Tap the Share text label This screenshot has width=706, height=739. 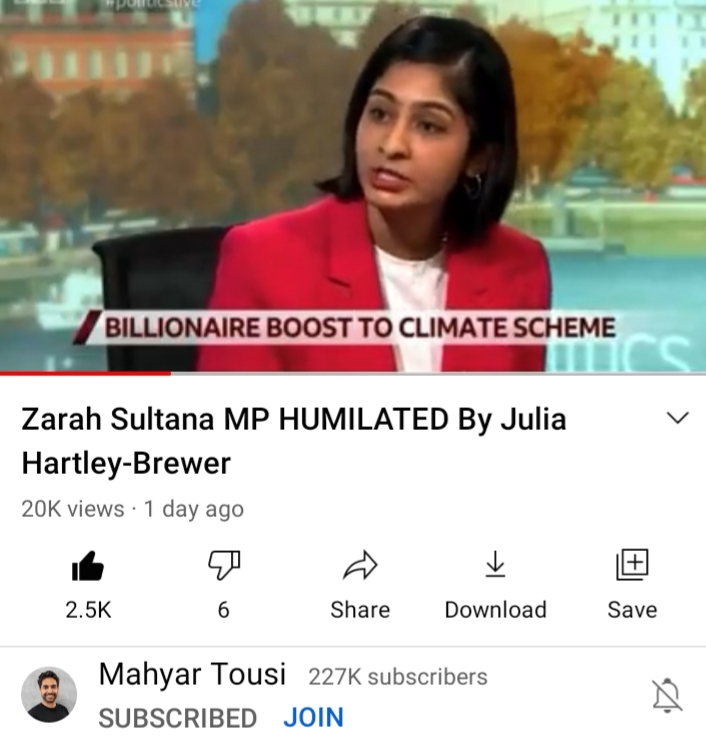360,610
